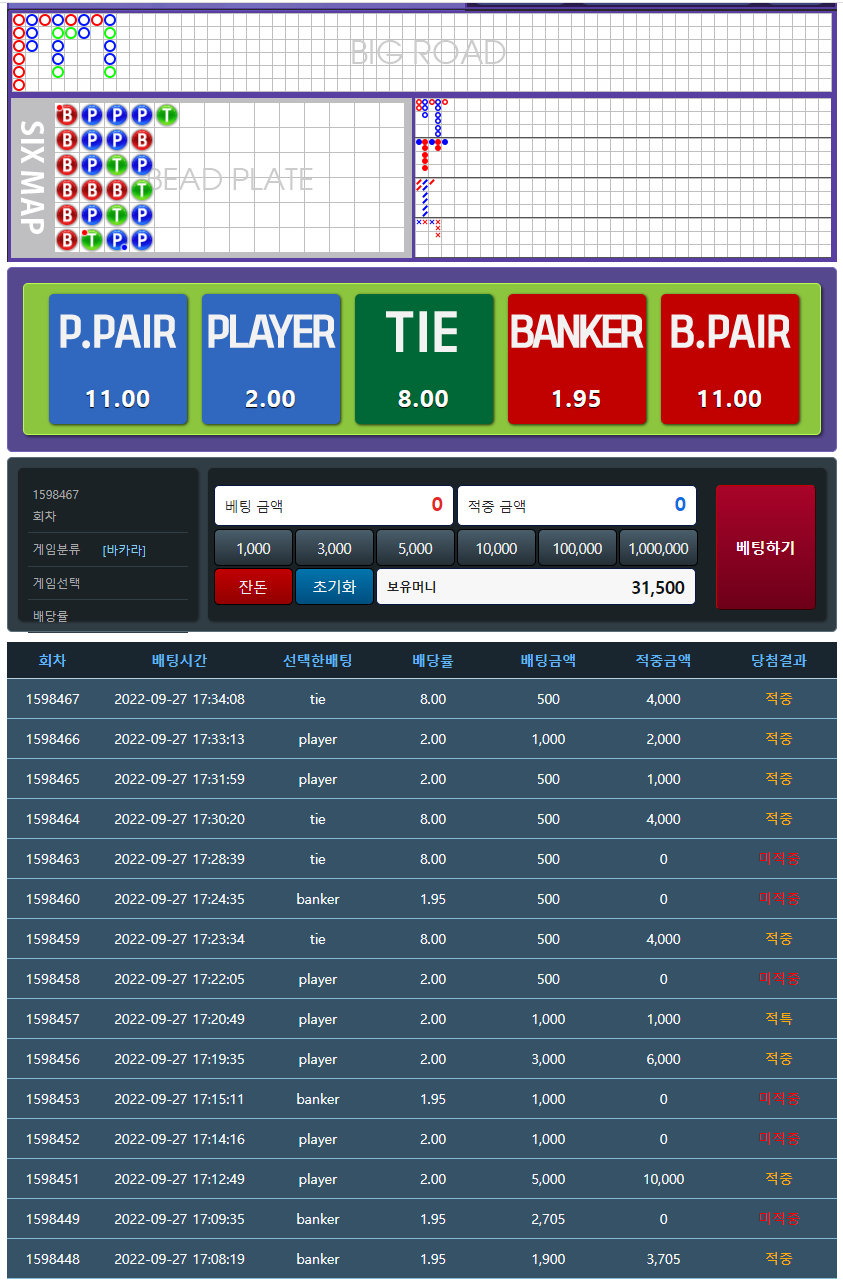Click the SIX MAP side label
This screenshot has height=1288, width=843.
click(x=32, y=178)
